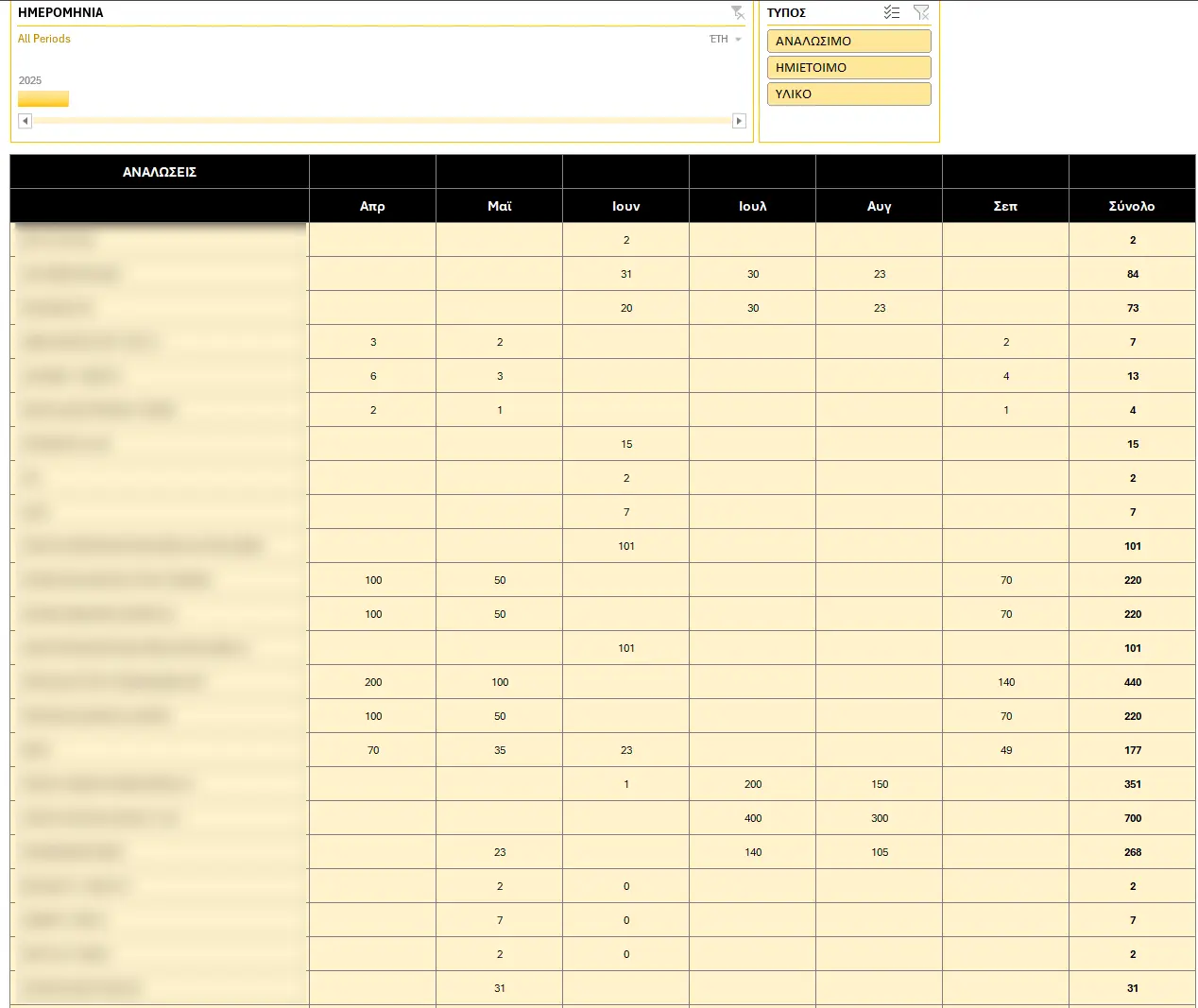Toggle the ΗΜΙΕΤΟΙΜΟ slicer item

848,68
